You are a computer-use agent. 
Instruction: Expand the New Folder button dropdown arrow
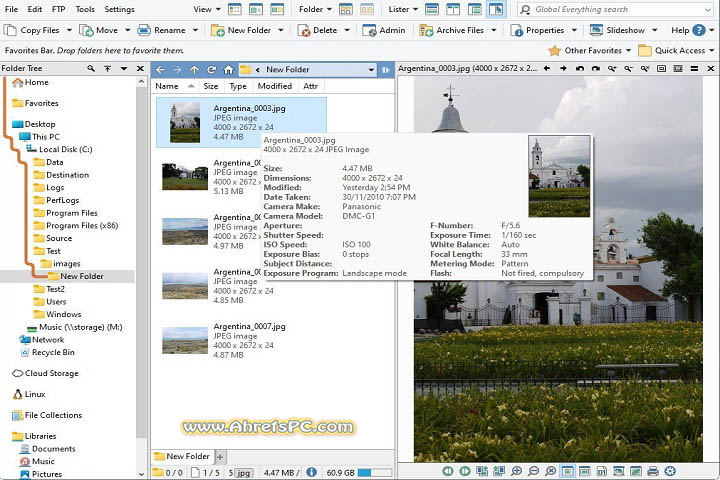pos(281,30)
